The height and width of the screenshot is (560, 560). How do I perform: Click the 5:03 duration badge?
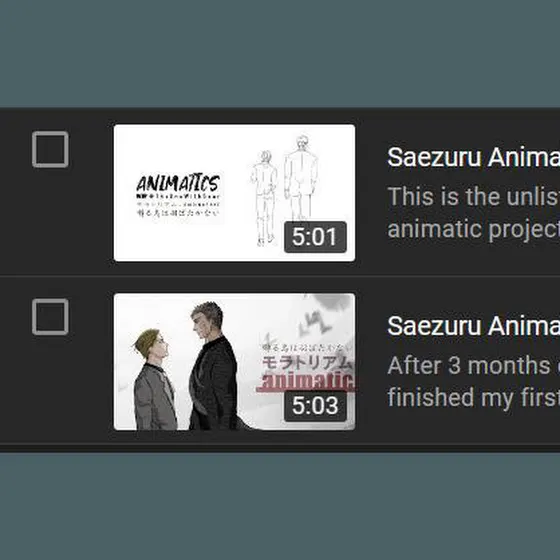(315, 406)
